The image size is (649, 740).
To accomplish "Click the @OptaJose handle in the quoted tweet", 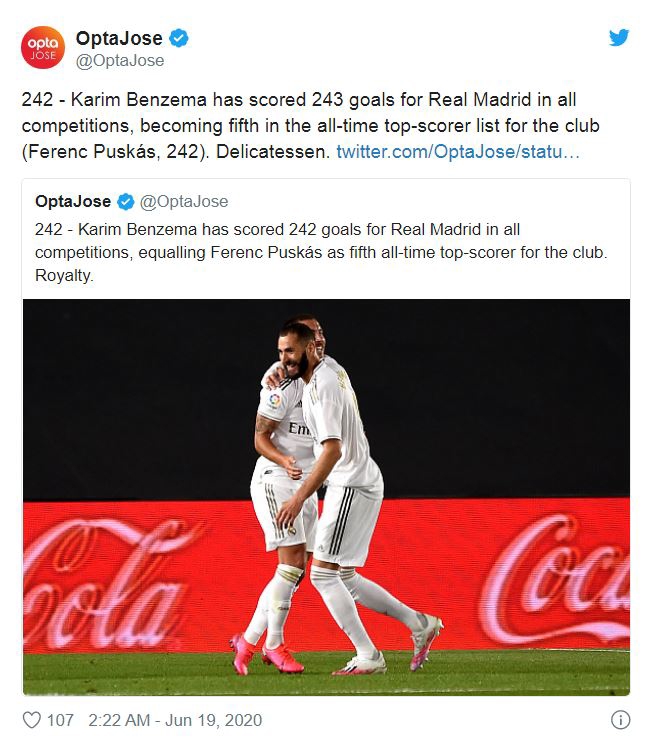I will [184, 202].
